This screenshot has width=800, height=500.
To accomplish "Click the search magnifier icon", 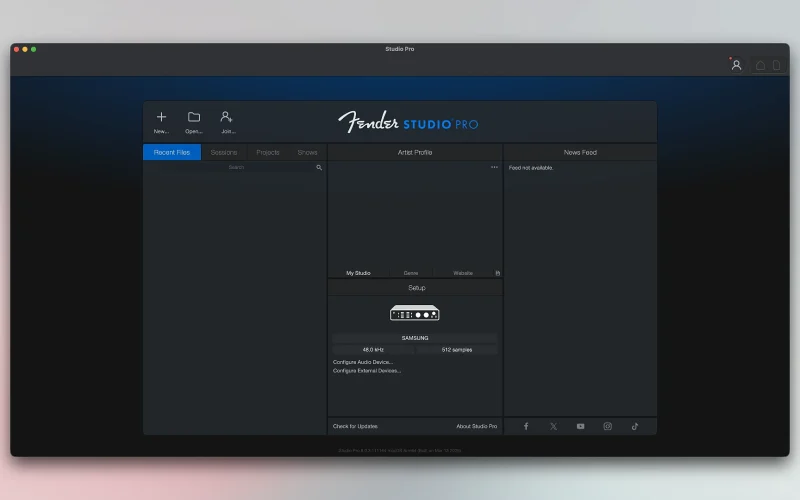I will (x=319, y=167).
